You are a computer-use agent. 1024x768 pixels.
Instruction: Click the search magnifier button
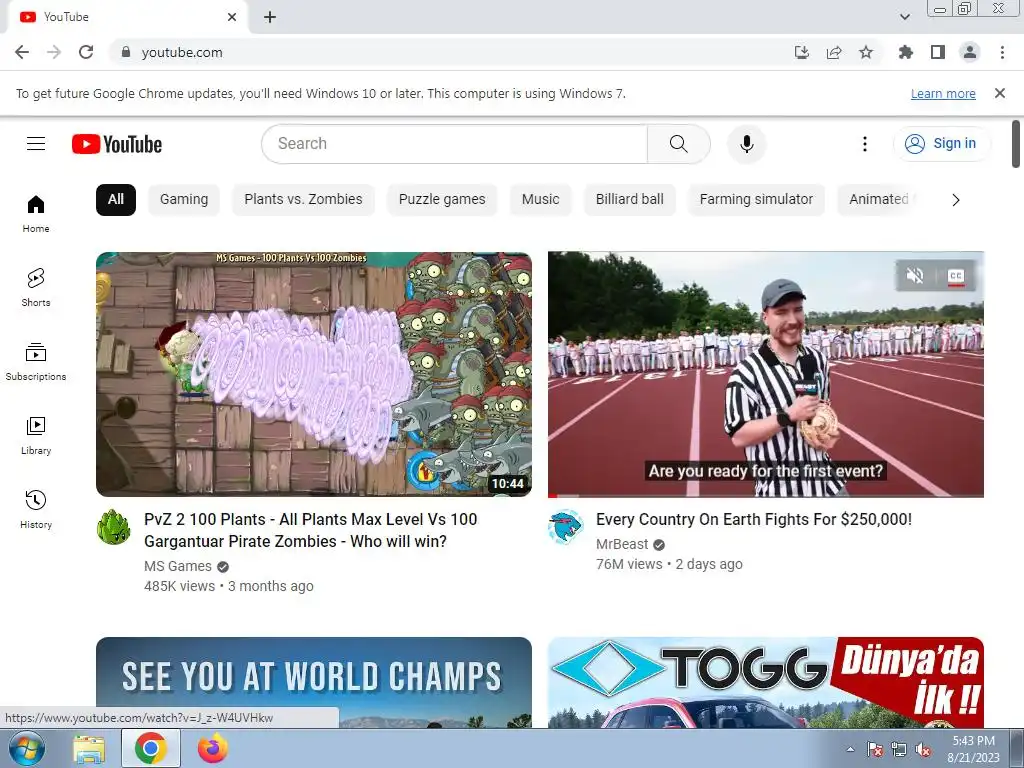click(679, 144)
